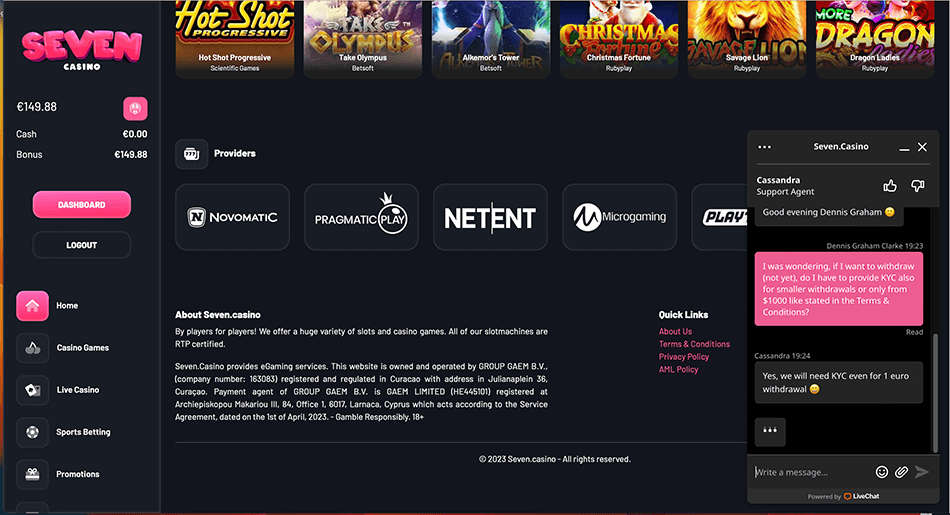Click the Seven Casino logo
The image size is (950, 515).
pos(82,50)
